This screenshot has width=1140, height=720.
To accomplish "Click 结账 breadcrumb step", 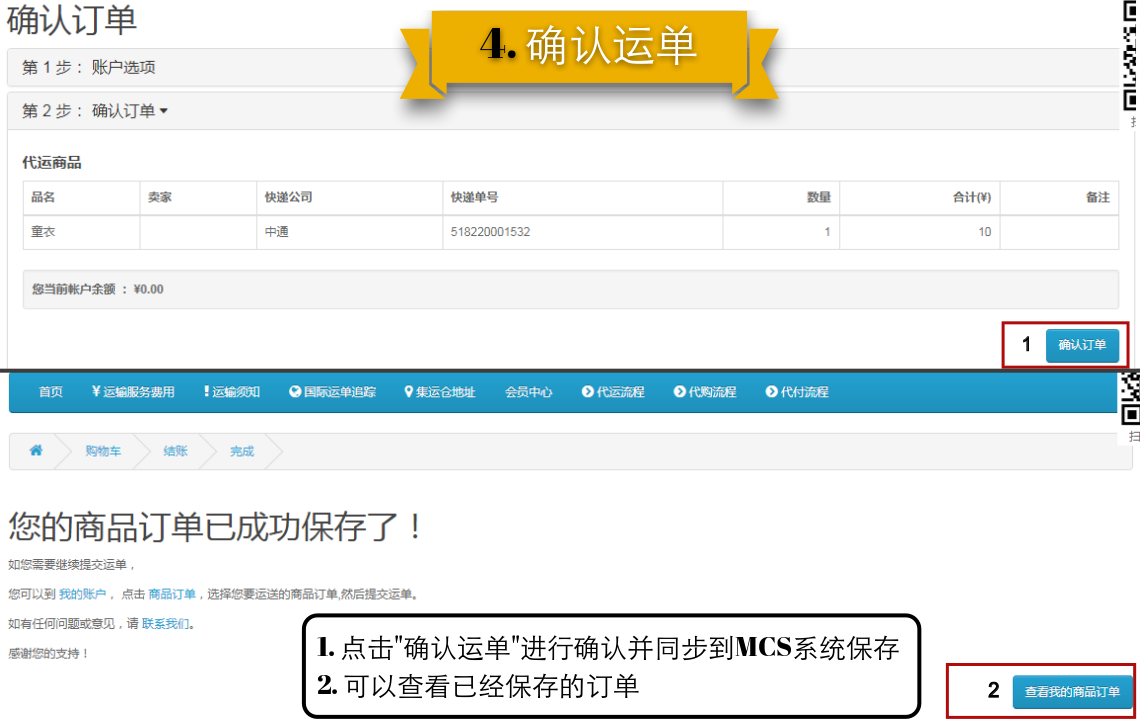I will coord(175,451).
